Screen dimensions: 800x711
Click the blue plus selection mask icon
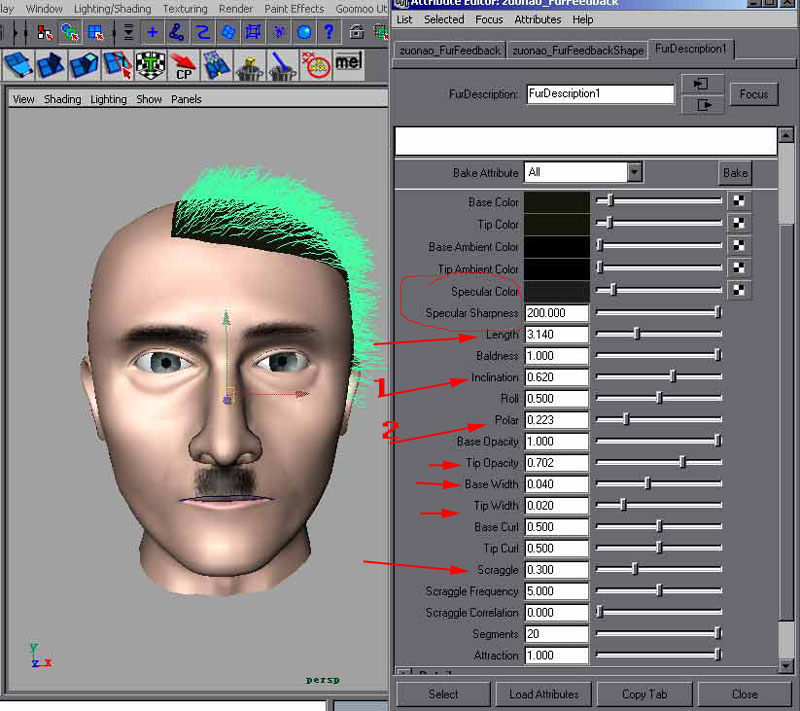pyautogui.click(x=152, y=33)
